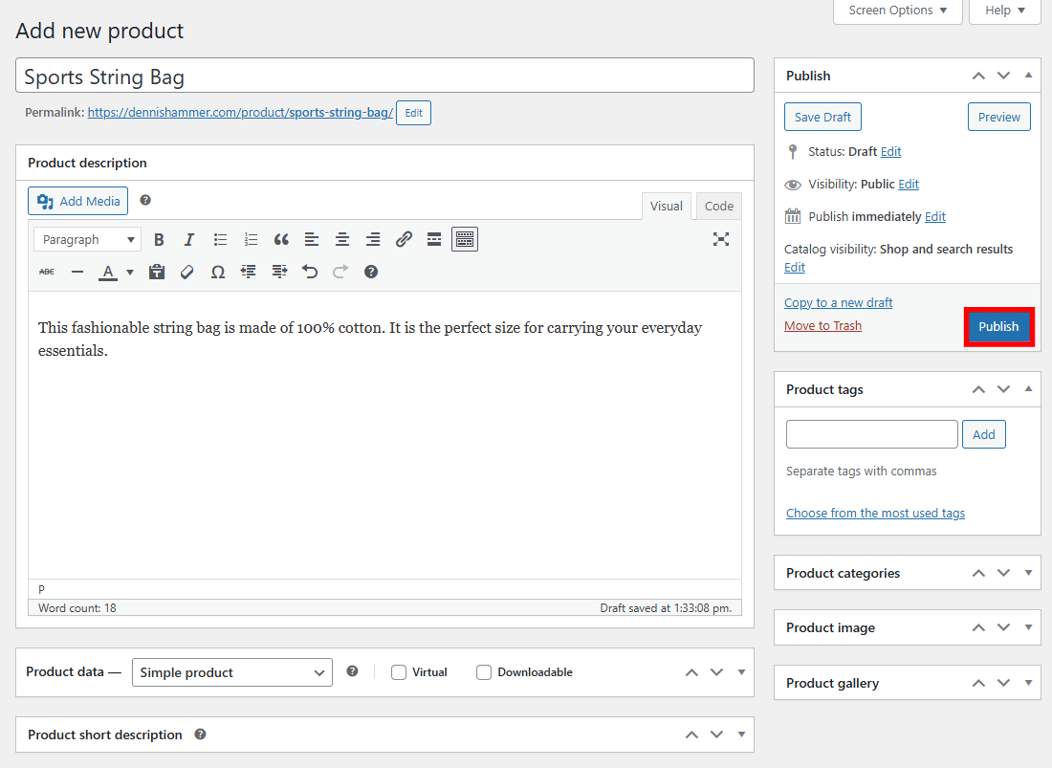Enable the Downloadable product checkbox
Image resolution: width=1052 pixels, height=768 pixels.
point(484,672)
